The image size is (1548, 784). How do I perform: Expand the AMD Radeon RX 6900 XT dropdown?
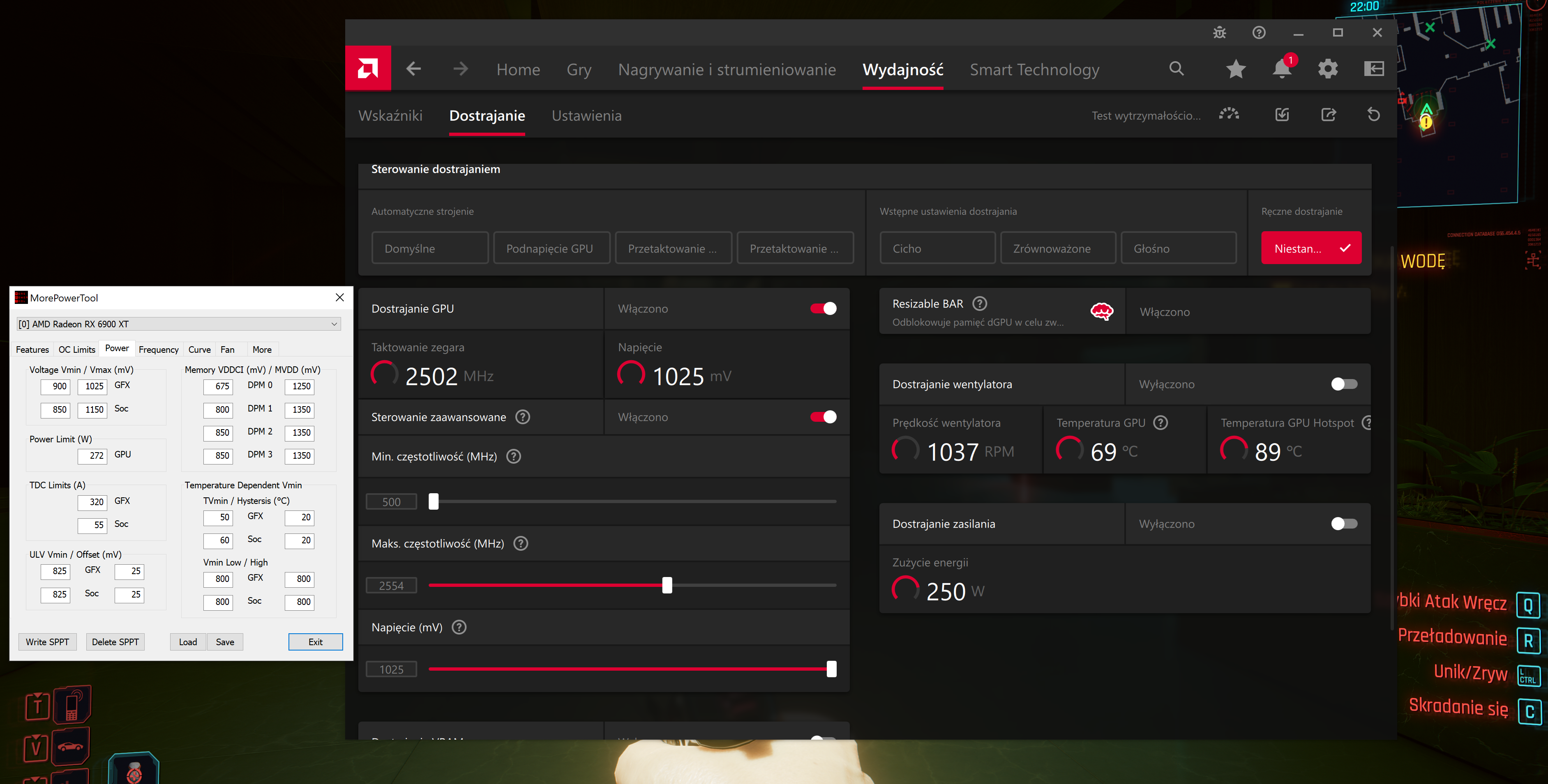click(x=178, y=324)
